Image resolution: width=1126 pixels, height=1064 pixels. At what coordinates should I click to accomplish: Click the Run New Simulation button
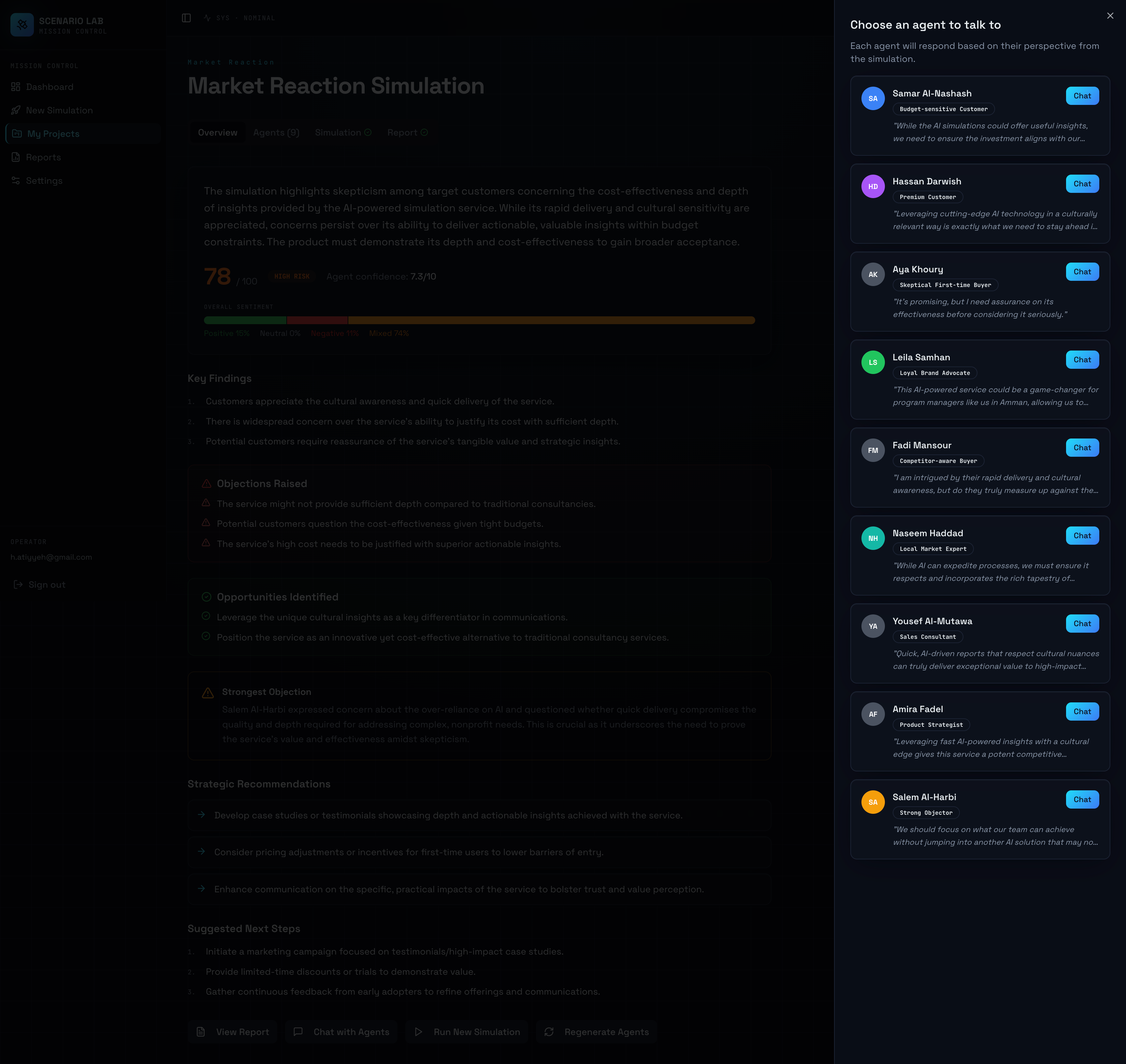pos(467,1032)
